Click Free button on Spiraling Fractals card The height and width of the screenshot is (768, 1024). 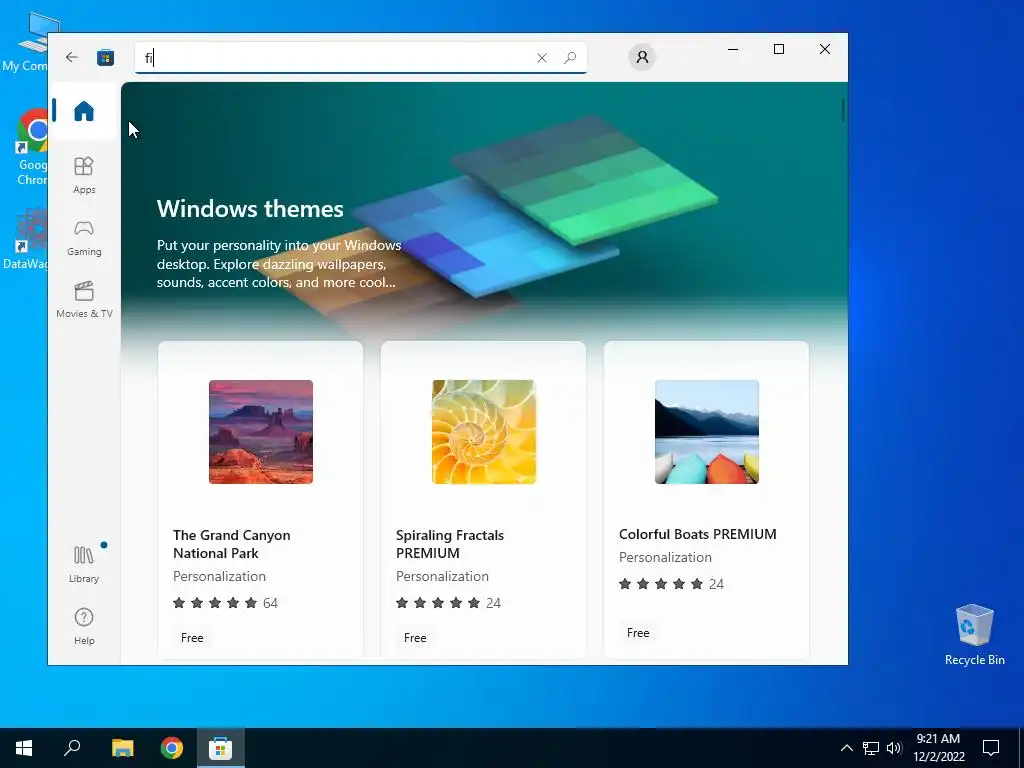click(415, 637)
